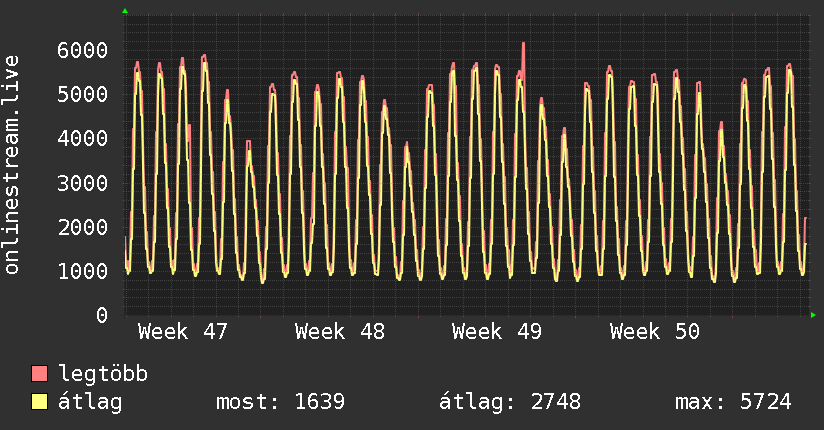Click the yellow átlag legend swatch

40,403
